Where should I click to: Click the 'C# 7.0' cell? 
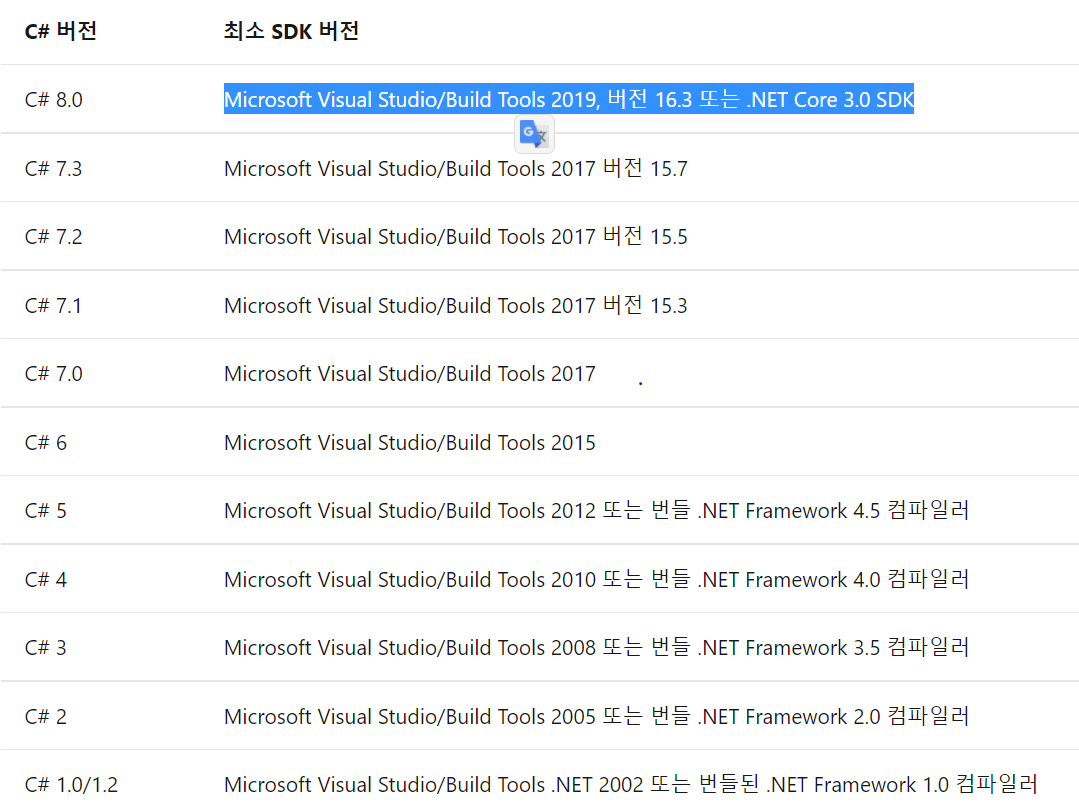(x=54, y=374)
